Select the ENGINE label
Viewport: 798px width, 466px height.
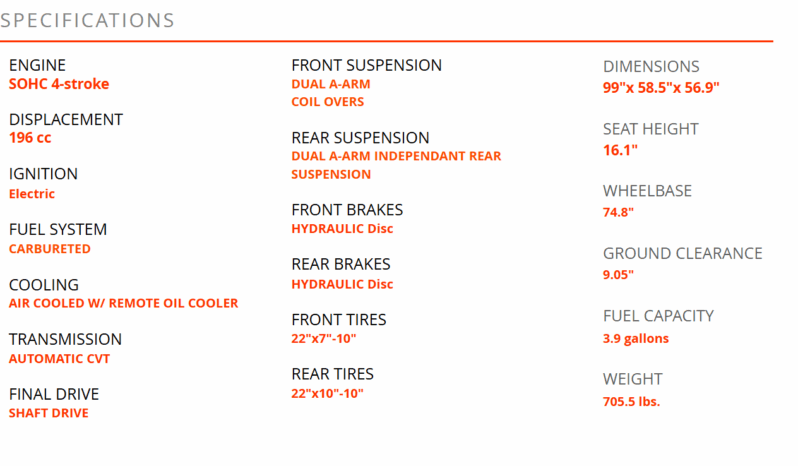37,66
